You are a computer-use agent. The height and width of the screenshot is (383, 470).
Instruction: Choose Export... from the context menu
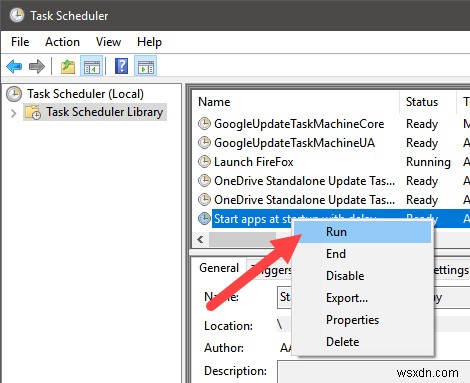[362, 298]
